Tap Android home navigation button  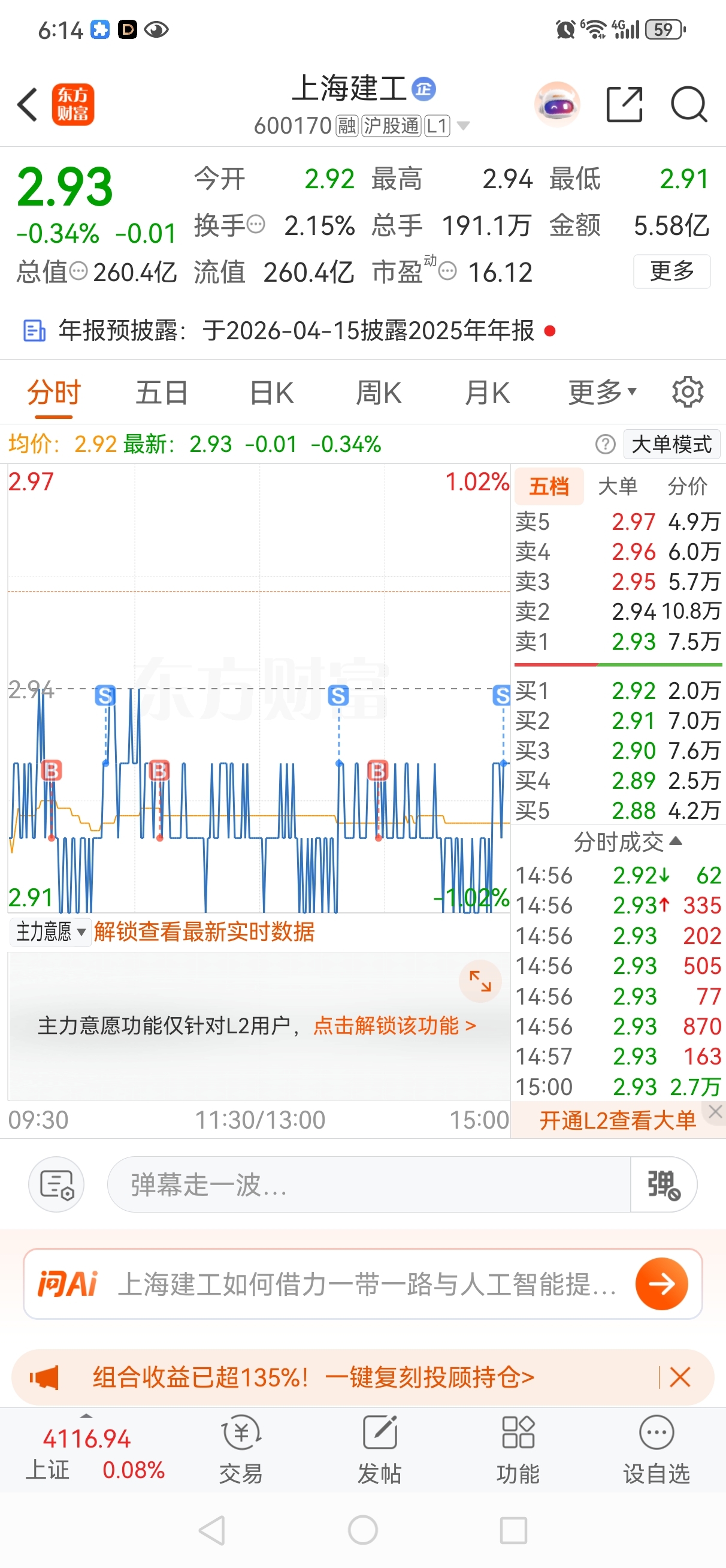[362, 1530]
